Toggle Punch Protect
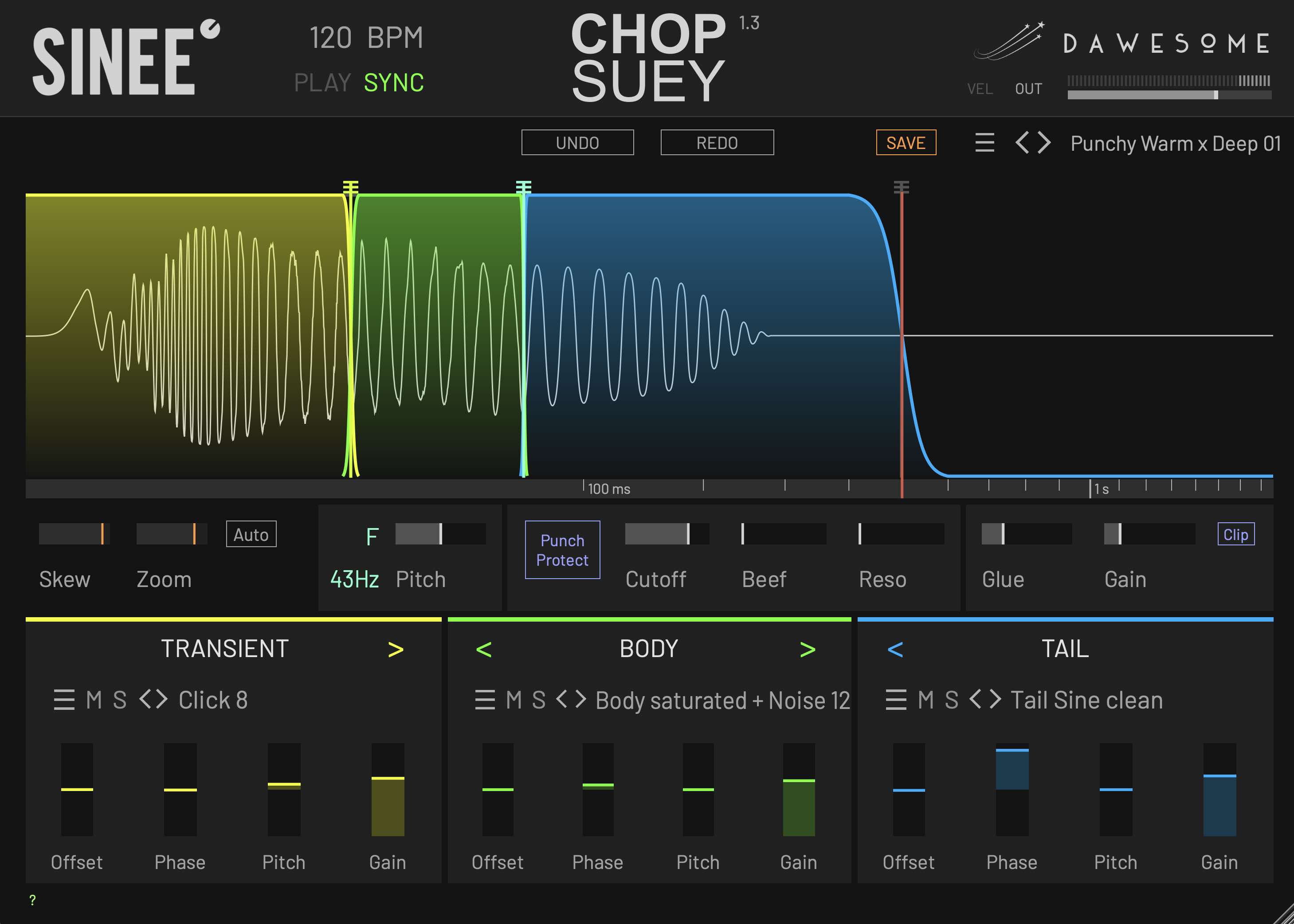 tap(562, 550)
